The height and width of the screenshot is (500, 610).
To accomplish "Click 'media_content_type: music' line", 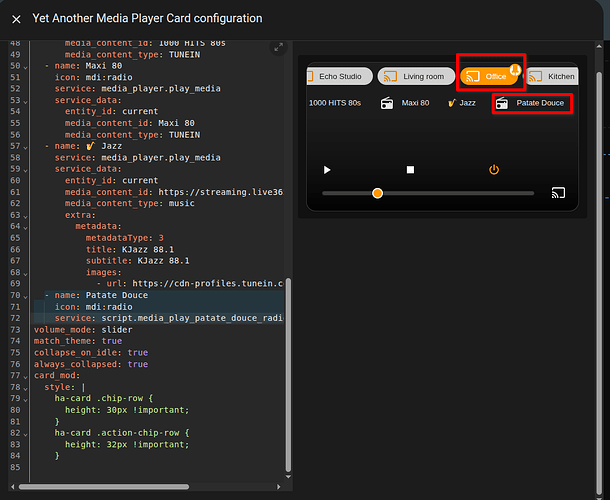I will [130, 203].
